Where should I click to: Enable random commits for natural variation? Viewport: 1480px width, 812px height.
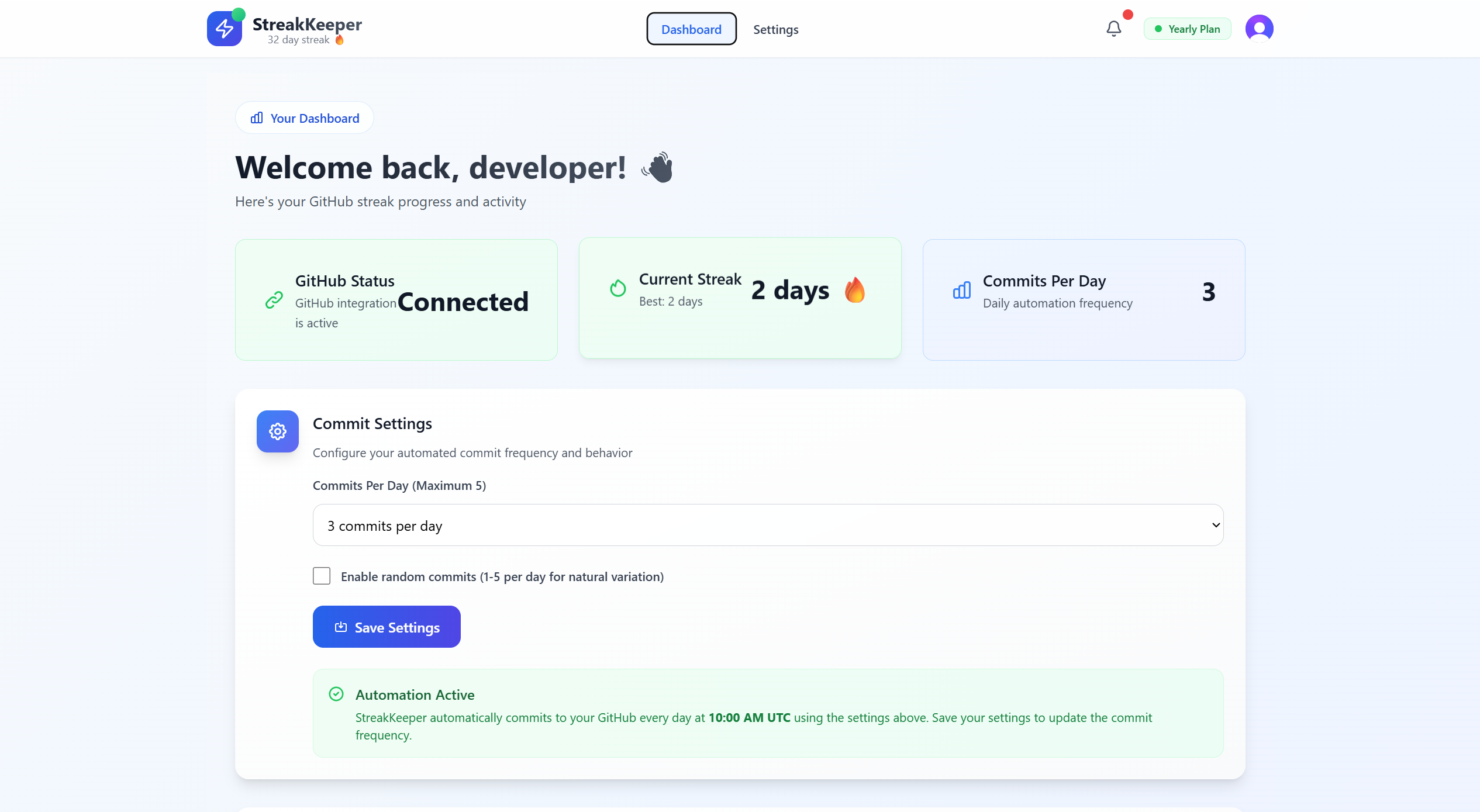point(322,576)
